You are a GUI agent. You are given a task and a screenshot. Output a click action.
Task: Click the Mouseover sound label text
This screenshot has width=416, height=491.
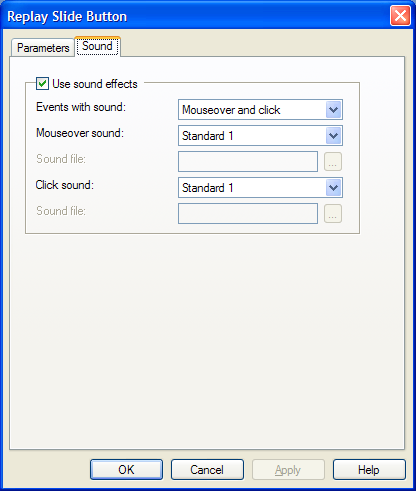(80, 133)
